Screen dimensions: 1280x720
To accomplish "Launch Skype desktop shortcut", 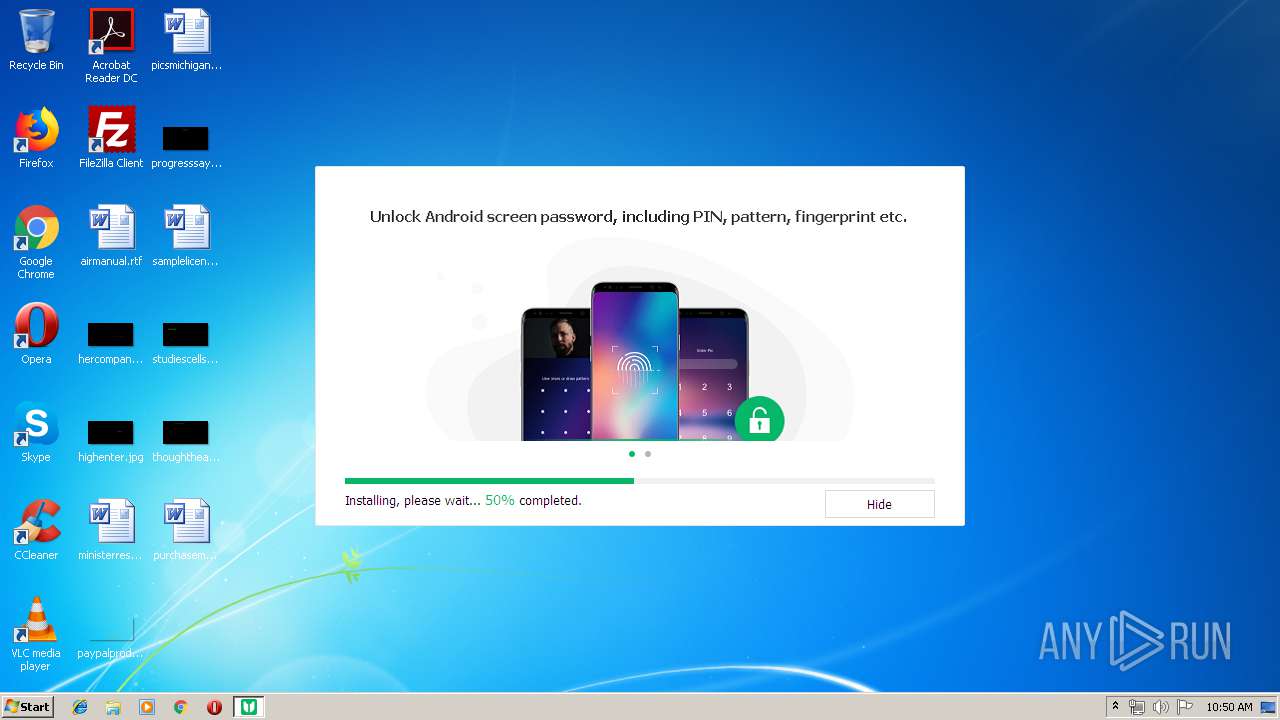I will pos(36,432).
